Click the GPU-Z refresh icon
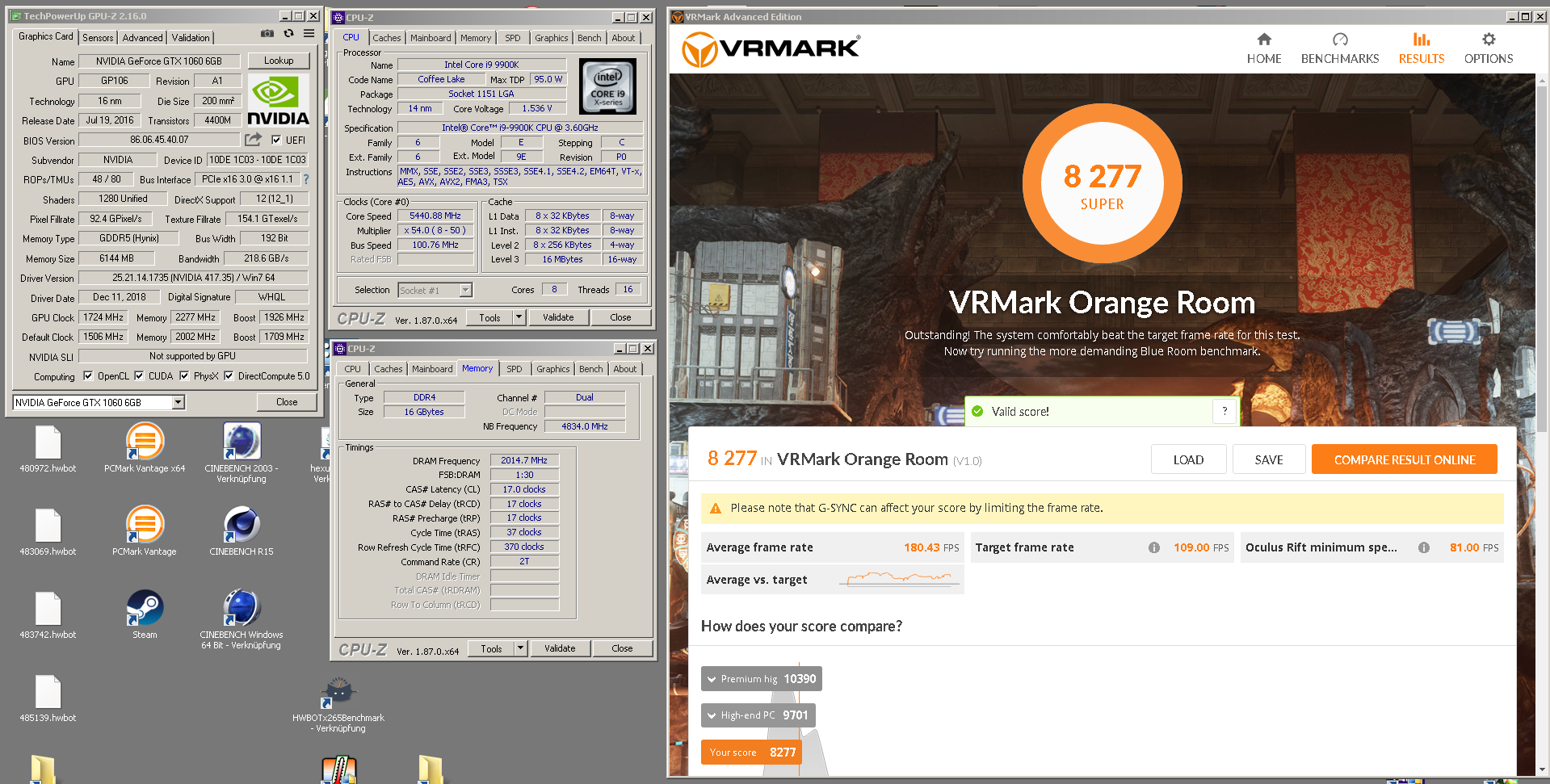Viewport: 1550px width, 784px height. (288, 33)
